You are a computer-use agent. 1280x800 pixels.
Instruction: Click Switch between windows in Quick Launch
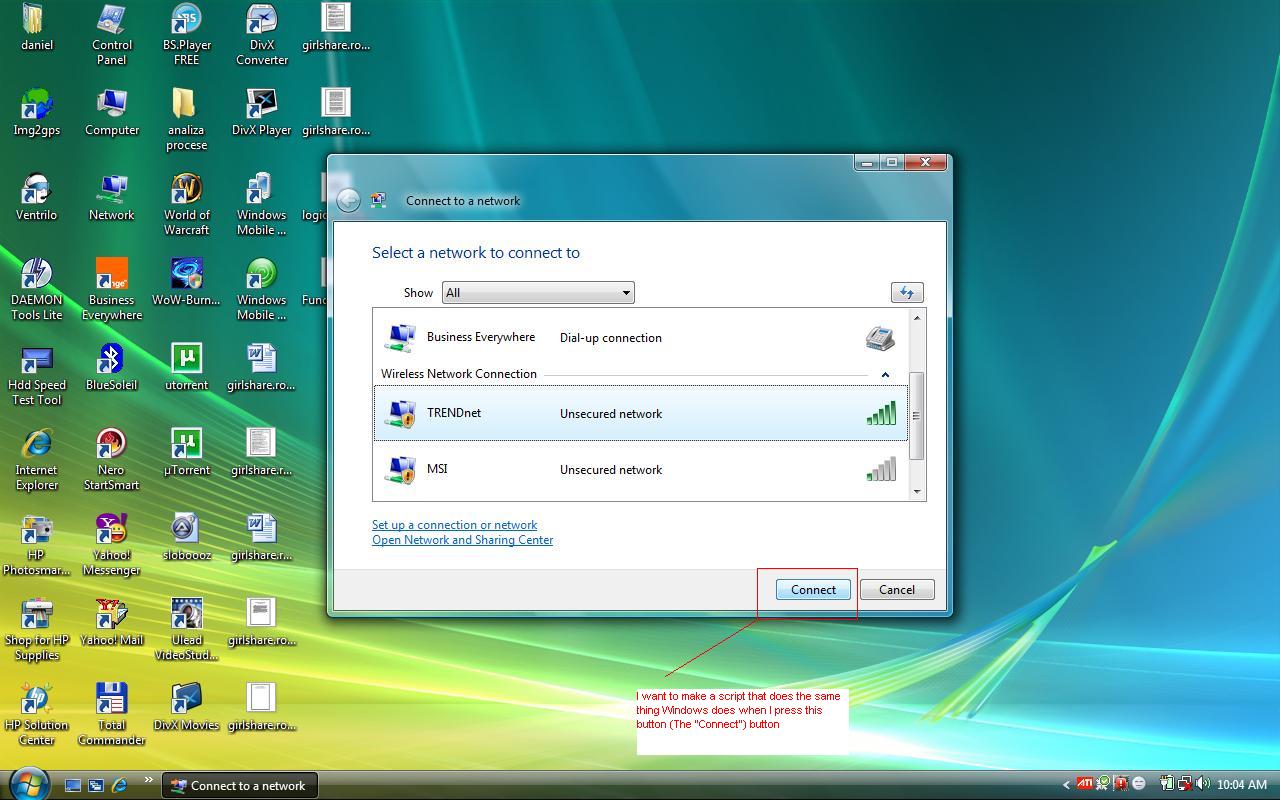pos(96,785)
